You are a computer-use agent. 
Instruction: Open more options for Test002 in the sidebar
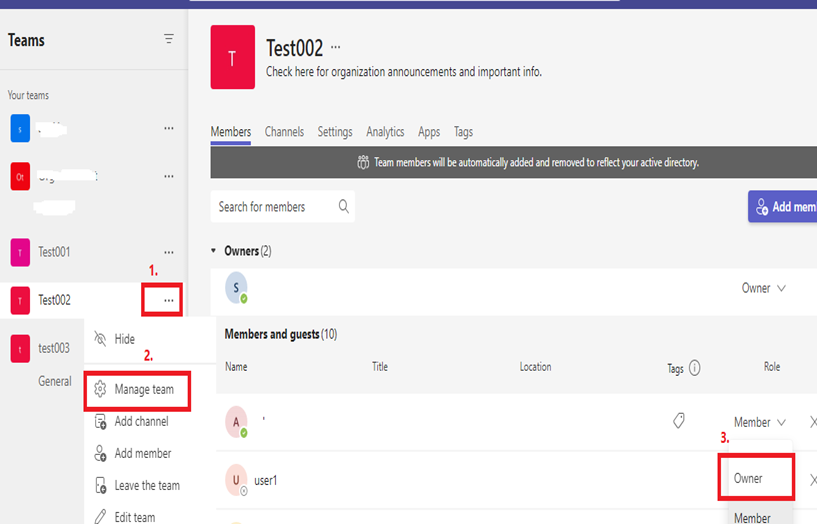tap(169, 301)
